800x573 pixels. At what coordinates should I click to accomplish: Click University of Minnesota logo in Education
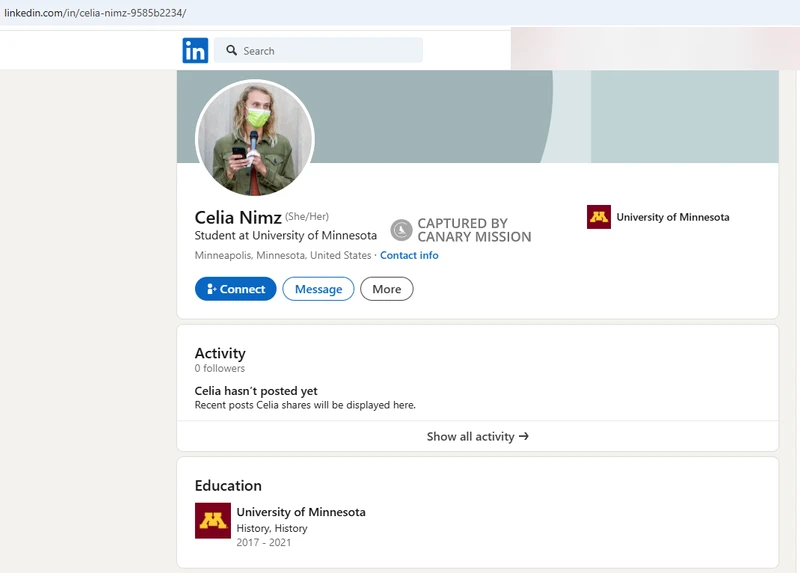213,520
